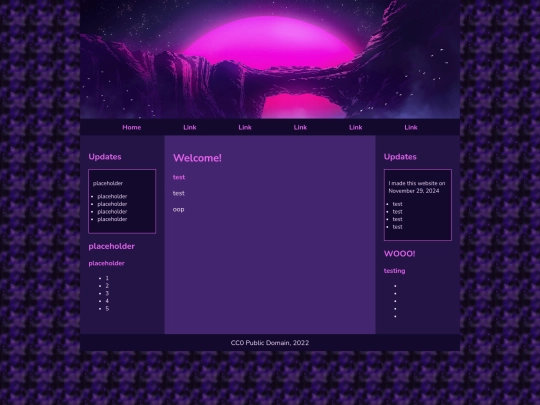Click the 'oop' paragraph text

[178, 209]
